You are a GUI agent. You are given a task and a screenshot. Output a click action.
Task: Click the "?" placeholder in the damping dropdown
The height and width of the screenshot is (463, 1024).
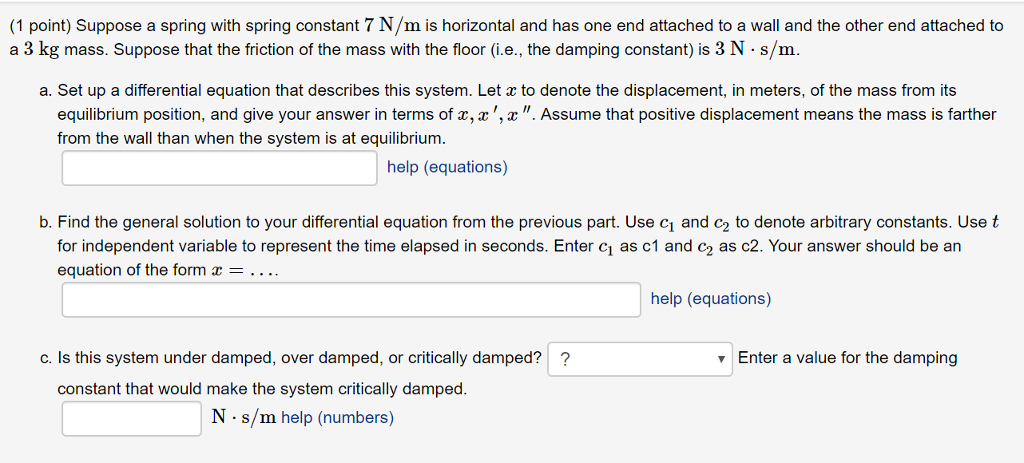coord(566,360)
